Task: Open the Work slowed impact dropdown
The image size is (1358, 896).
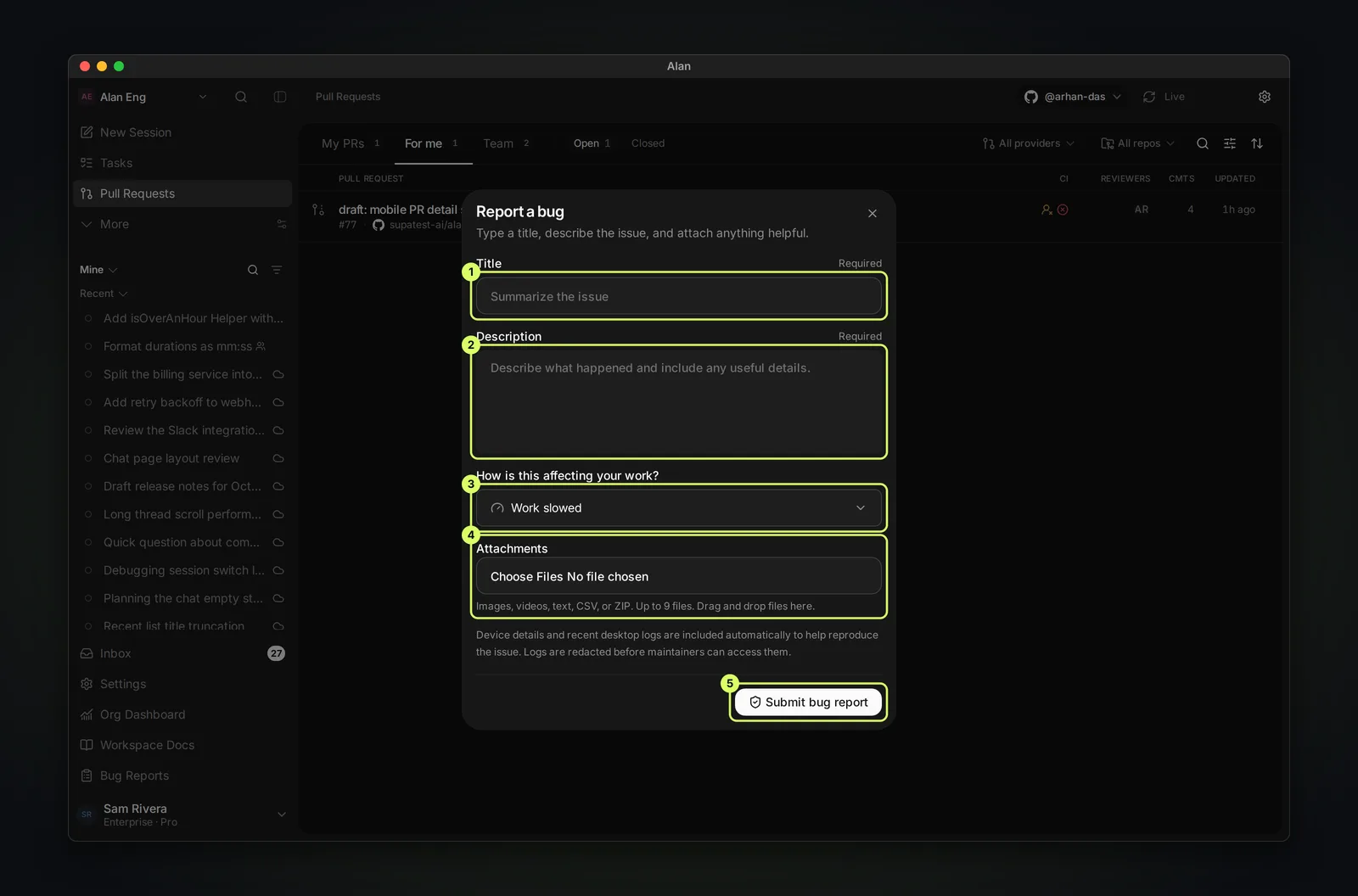Action: coord(679,507)
